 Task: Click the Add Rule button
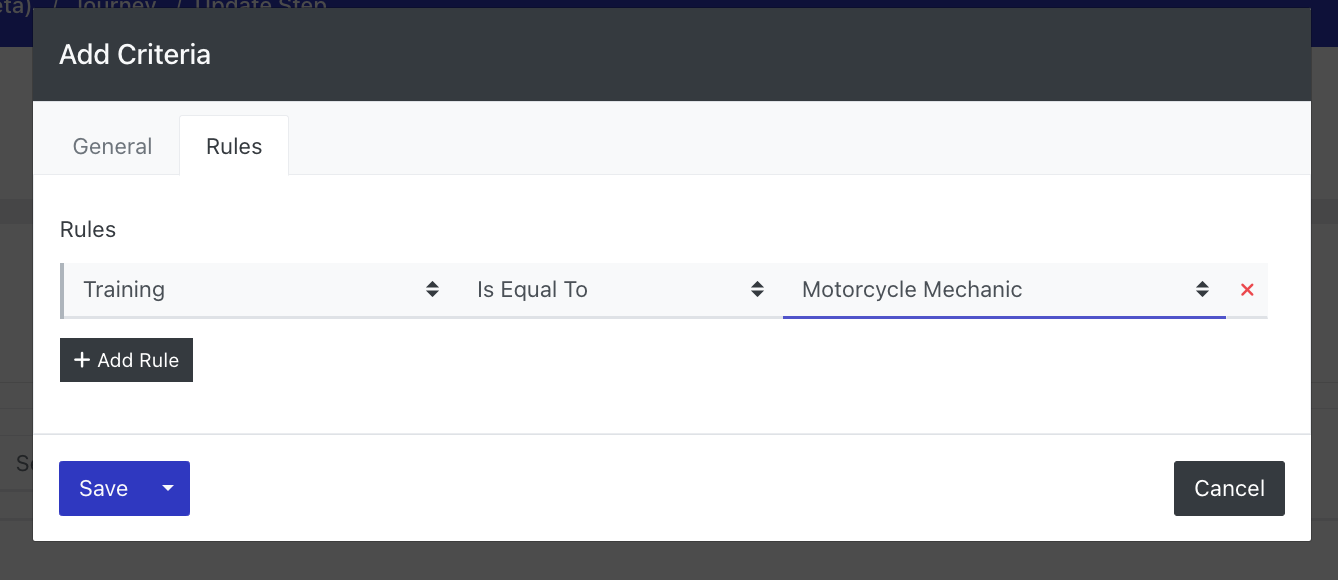pos(126,360)
